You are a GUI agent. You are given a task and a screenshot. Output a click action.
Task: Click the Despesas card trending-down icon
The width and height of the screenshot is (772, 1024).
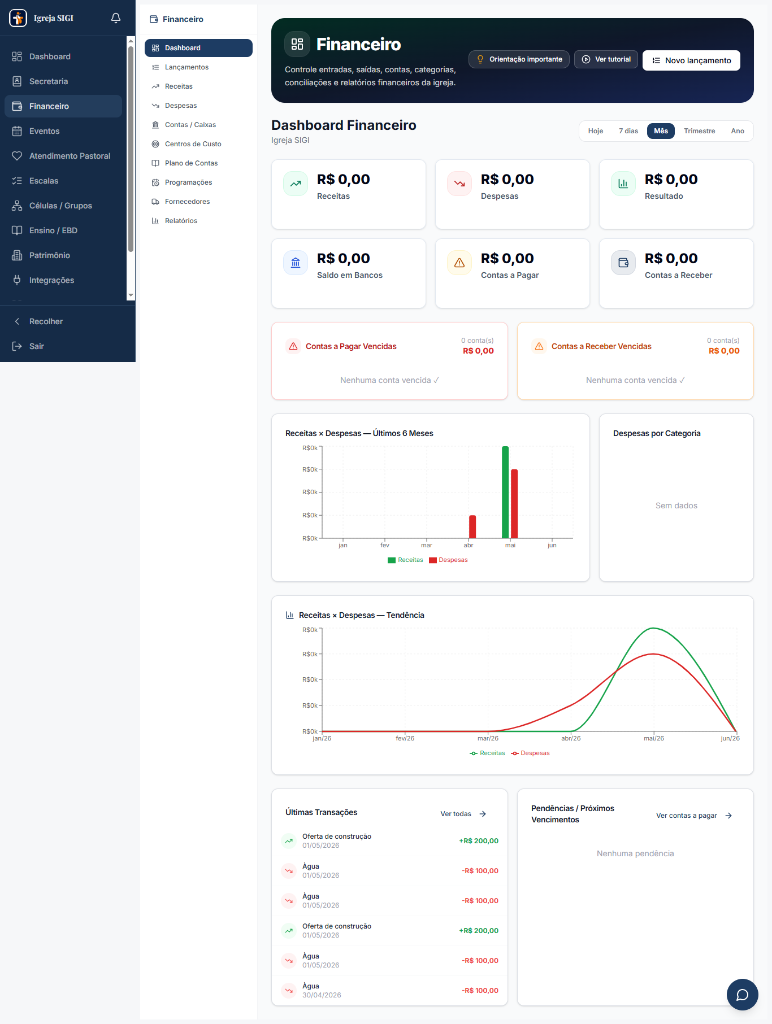459,184
